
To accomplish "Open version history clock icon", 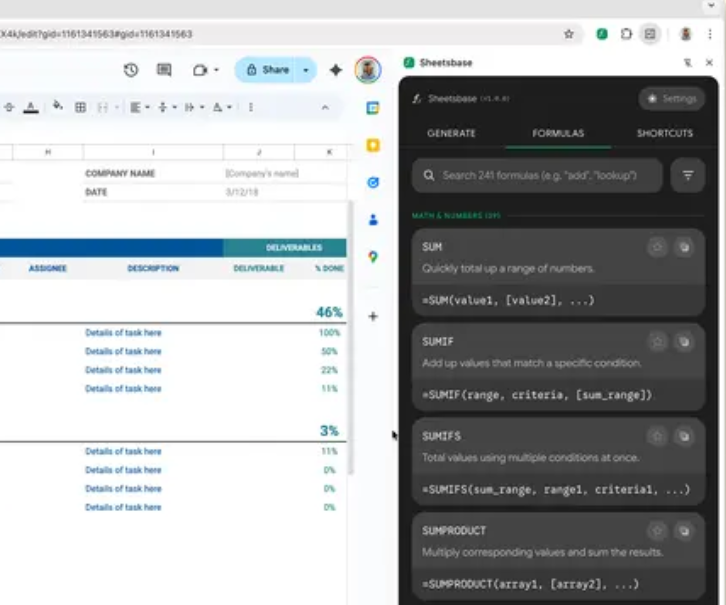I will pyautogui.click(x=131, y=70).
